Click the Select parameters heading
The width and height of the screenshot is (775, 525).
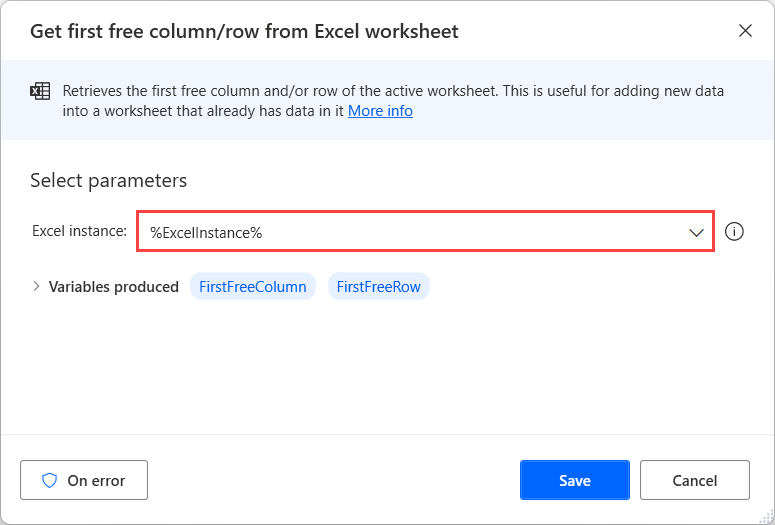tap(109, 181)
